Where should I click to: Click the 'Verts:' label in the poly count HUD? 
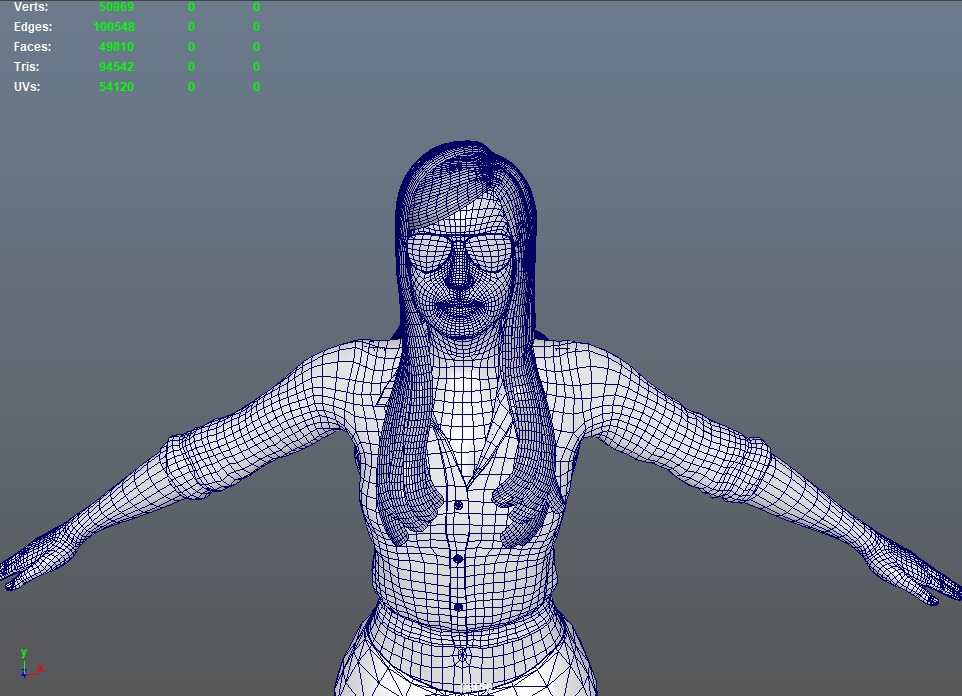tap(31, 7)
